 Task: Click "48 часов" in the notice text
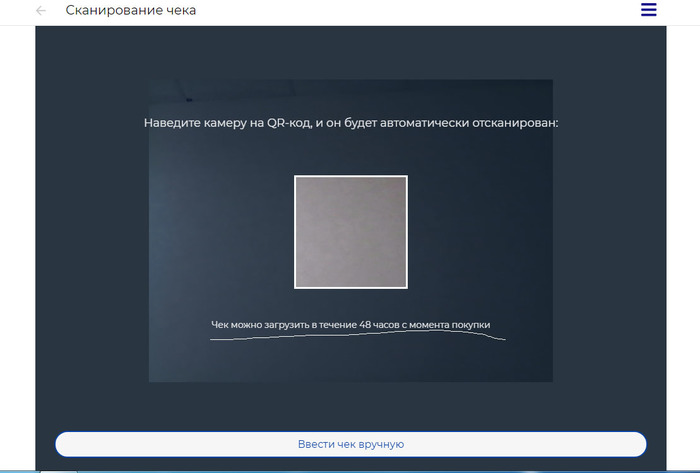[x=382, y=325]
